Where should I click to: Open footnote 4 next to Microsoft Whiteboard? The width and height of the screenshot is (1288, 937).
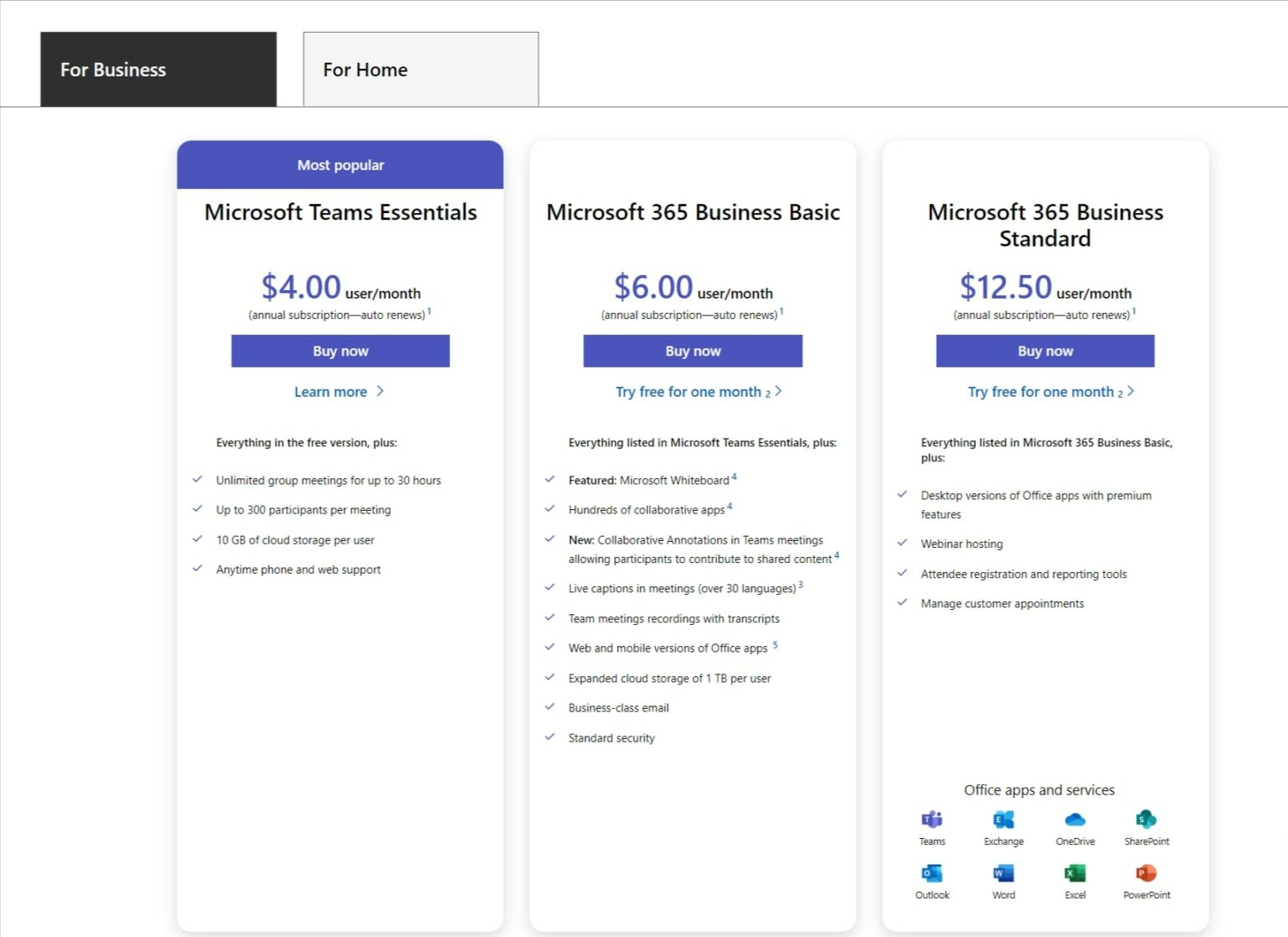pyautogui.click(x=735, y=476)
